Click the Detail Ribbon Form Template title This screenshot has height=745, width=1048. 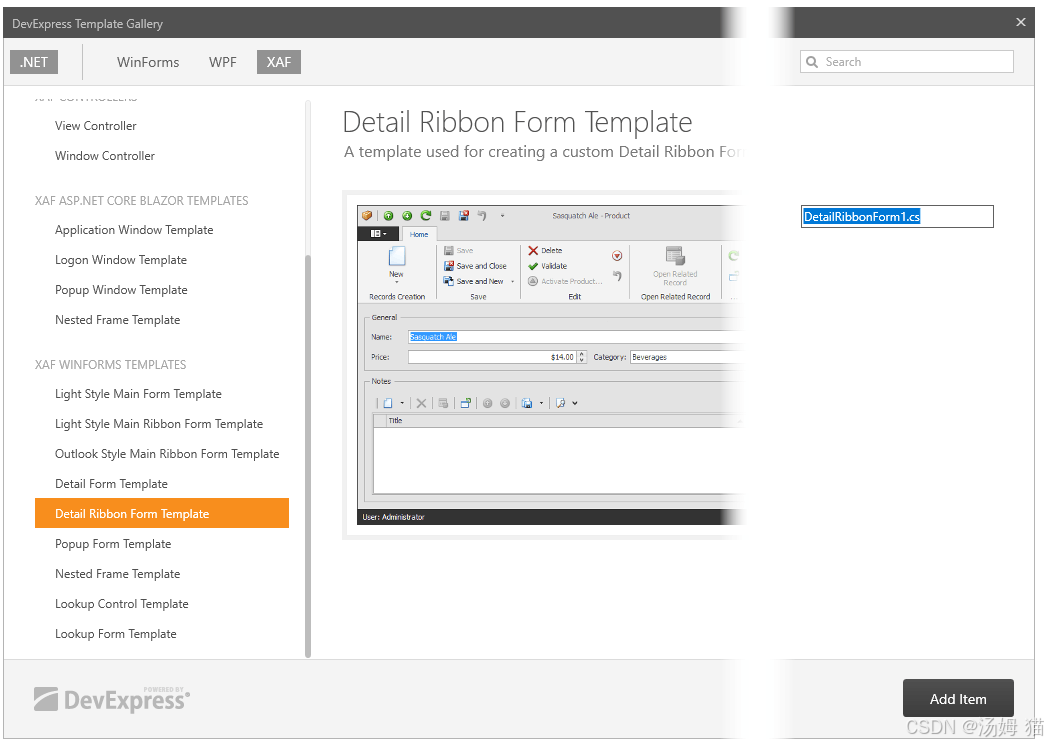517,122
